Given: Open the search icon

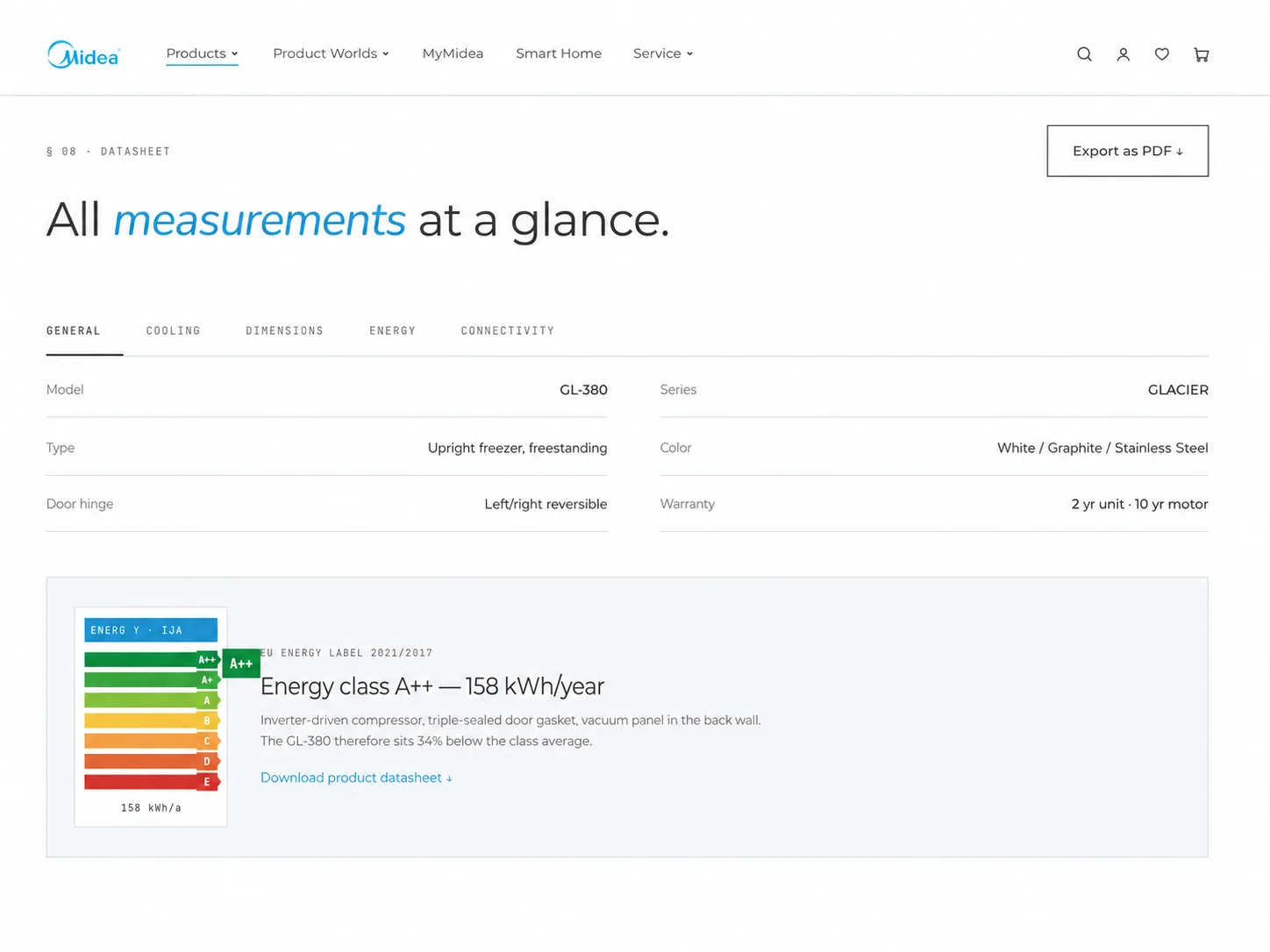Looking at the screenshot, I should tap(1084, 54).
